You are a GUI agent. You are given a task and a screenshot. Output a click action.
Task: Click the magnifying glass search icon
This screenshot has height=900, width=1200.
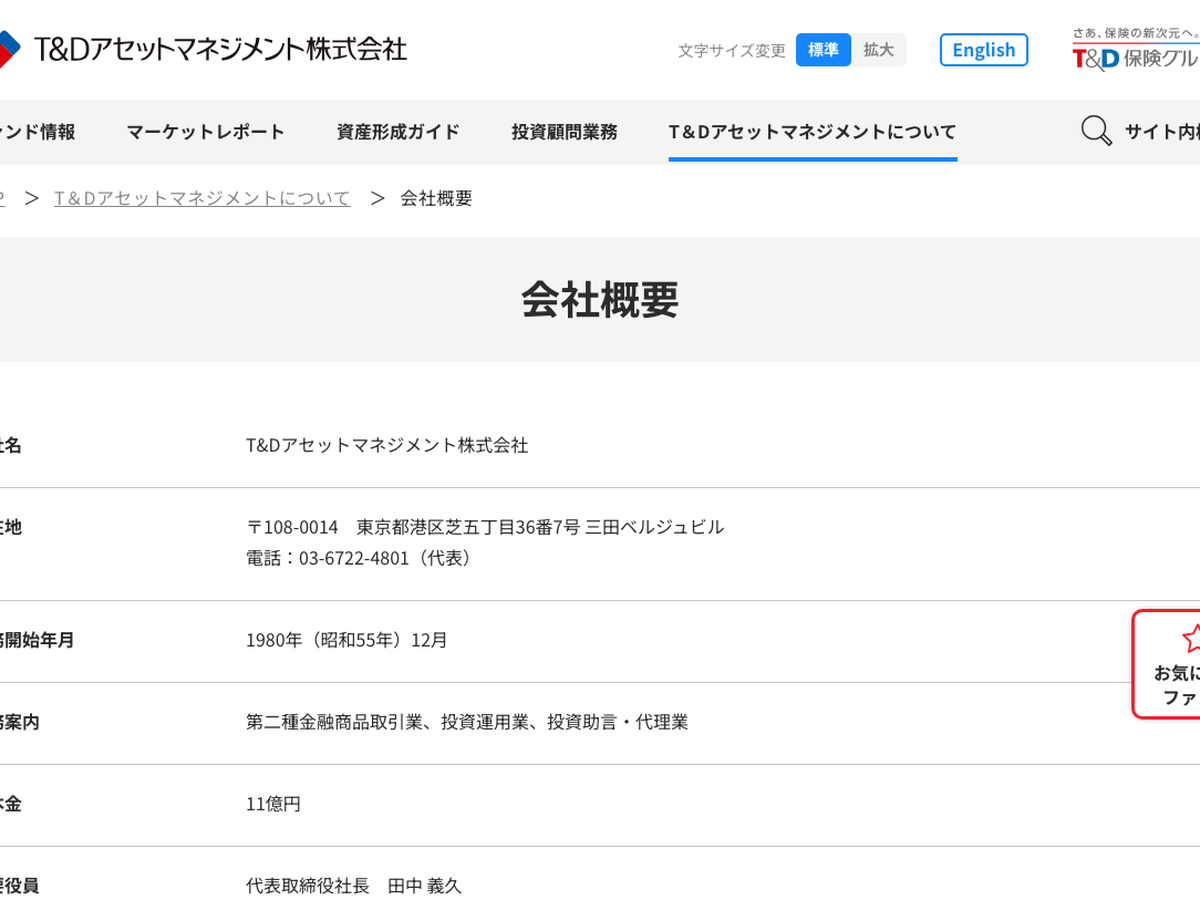click(1096, 131)
